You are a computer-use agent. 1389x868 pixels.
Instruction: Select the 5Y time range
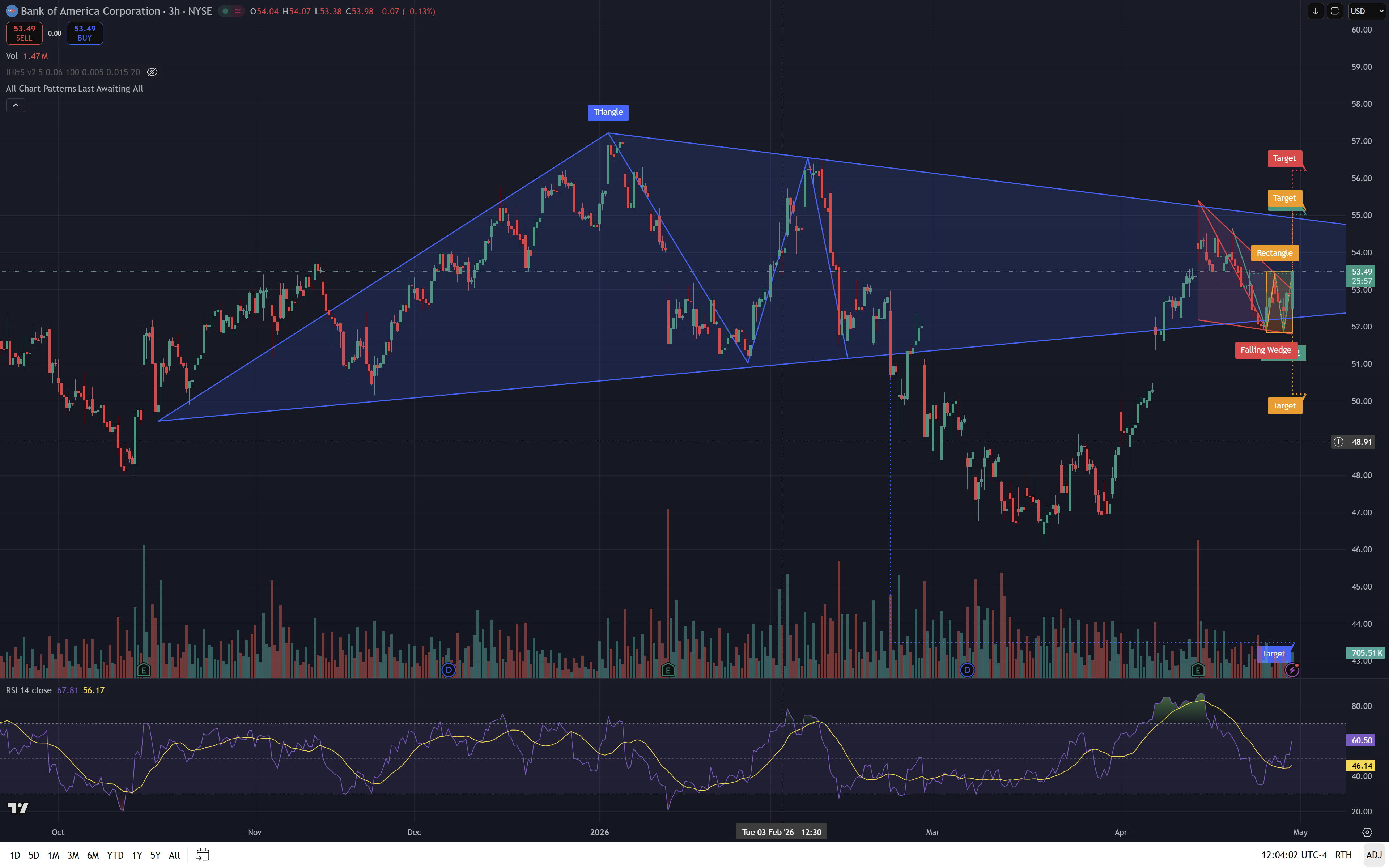click(x=156, y=855)
